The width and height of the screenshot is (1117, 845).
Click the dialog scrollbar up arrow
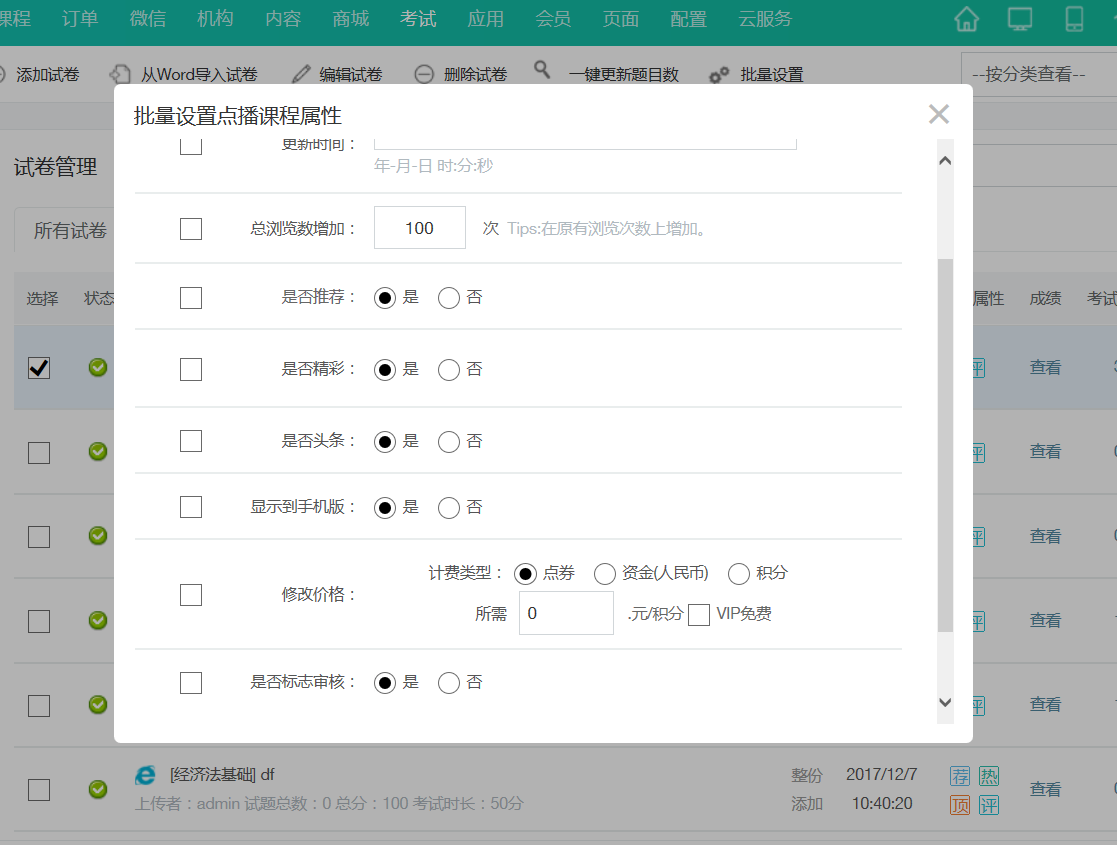[945, 160]
